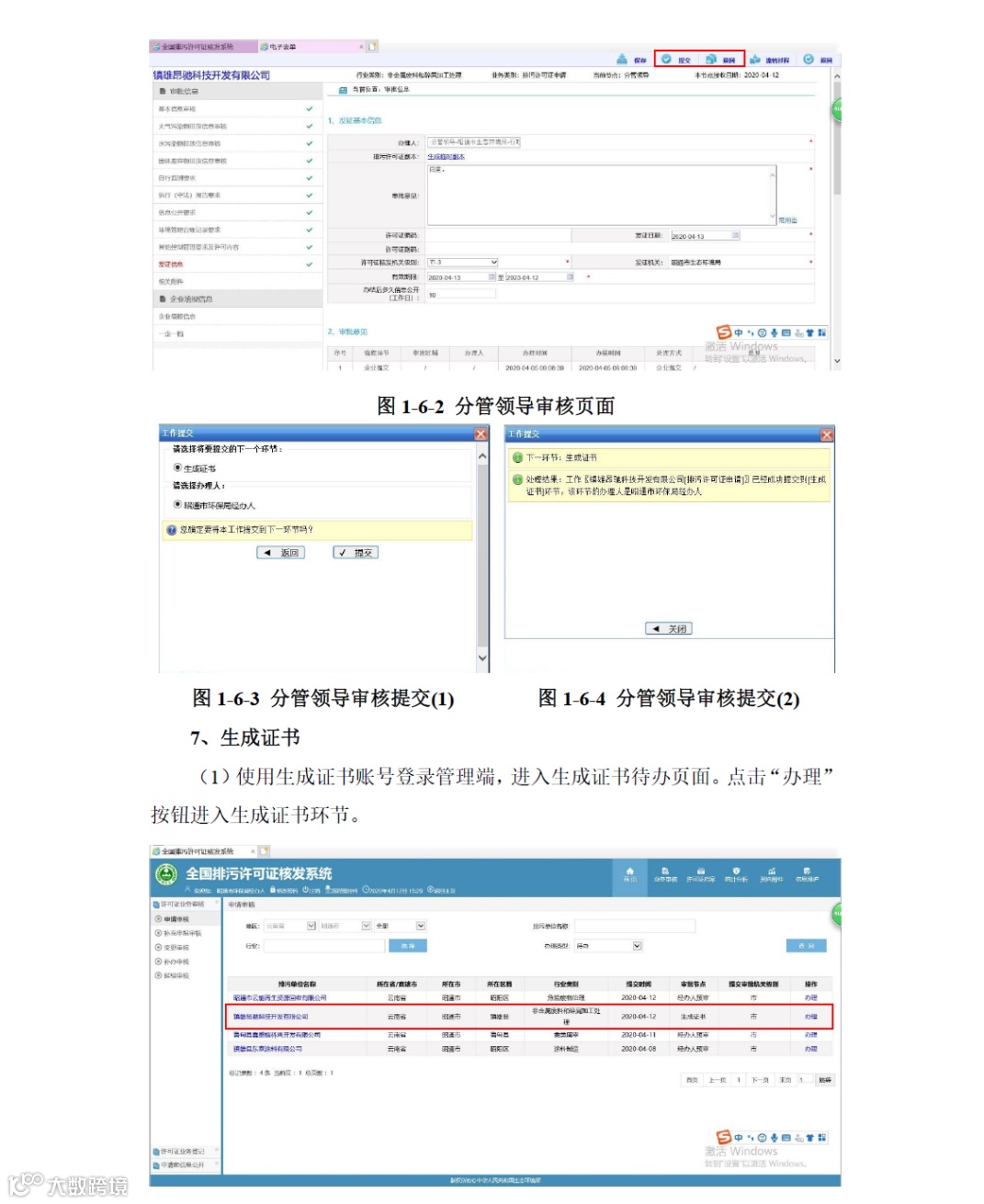This screenshot has width=984, height=1204.
Task: Click 跳转 page jump button
Action: pos(825,1080)
